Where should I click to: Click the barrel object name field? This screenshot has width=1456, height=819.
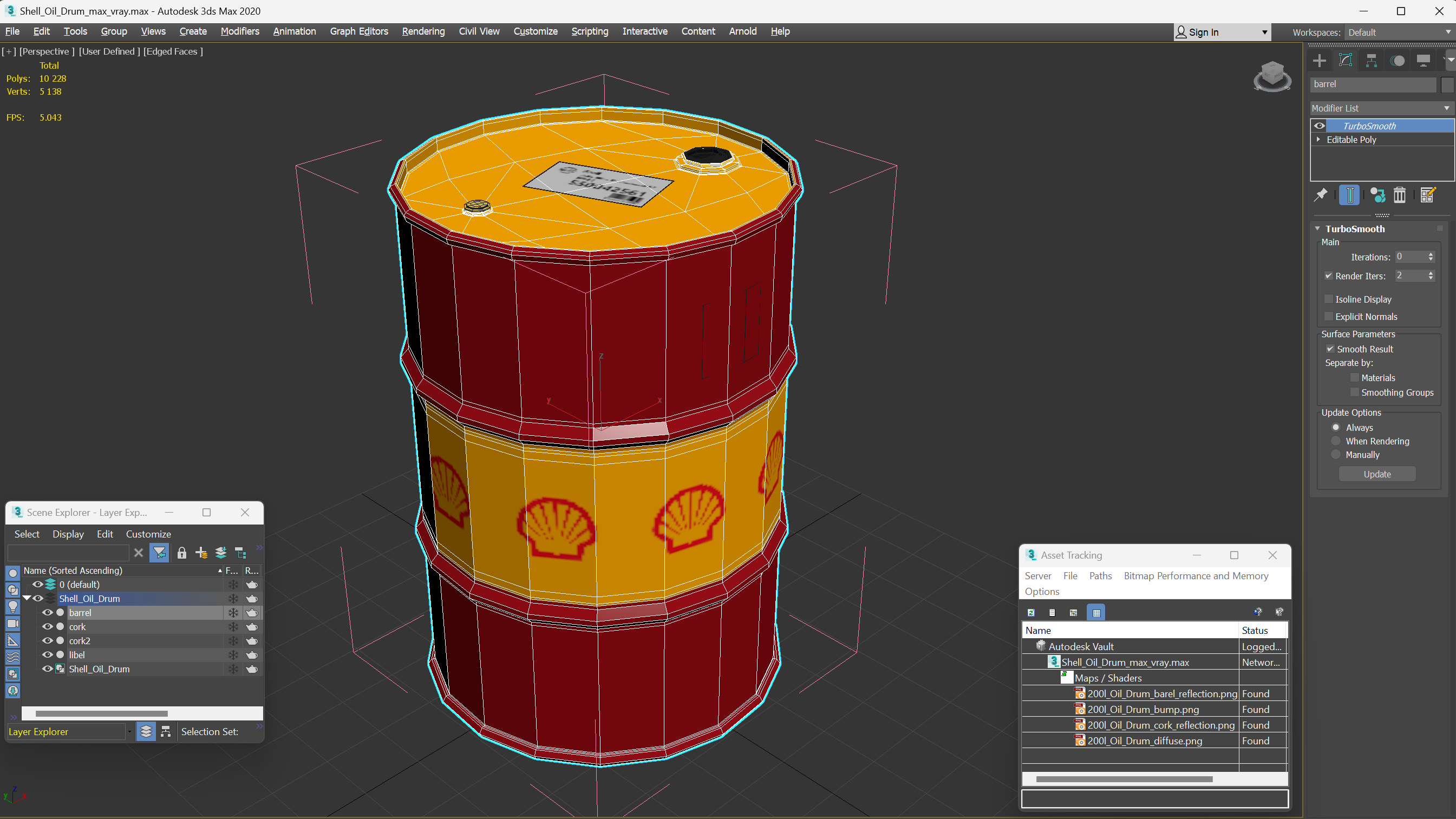tap(1373, 84)
